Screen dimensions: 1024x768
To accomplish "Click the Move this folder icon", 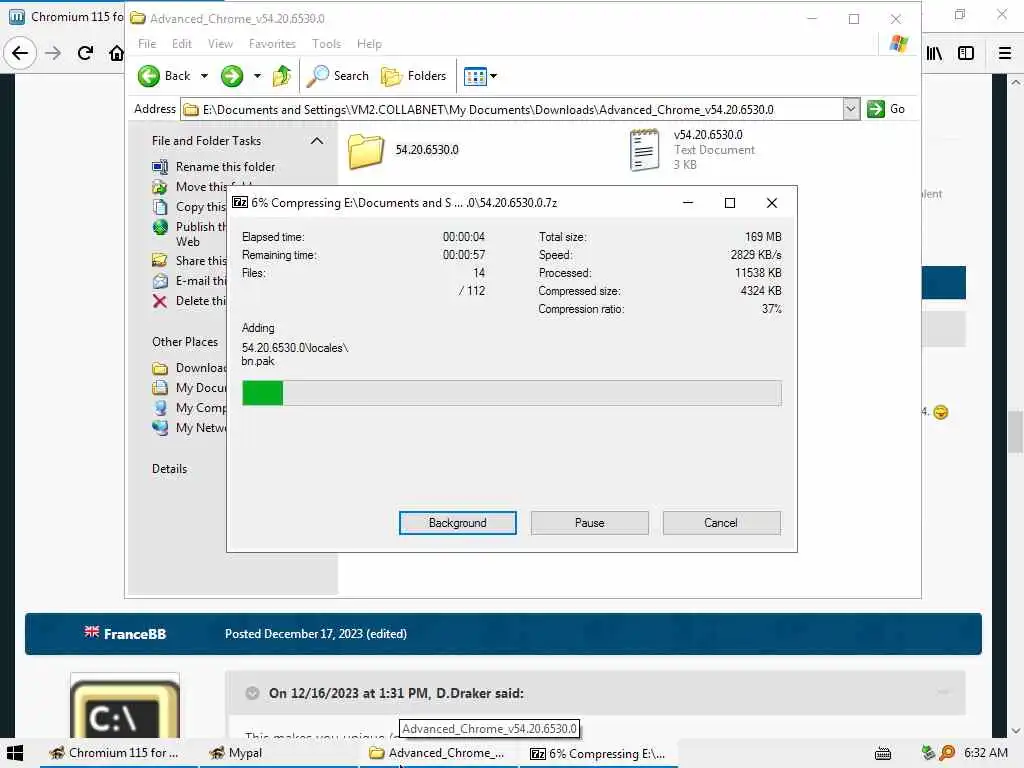I will pos(160,187).
